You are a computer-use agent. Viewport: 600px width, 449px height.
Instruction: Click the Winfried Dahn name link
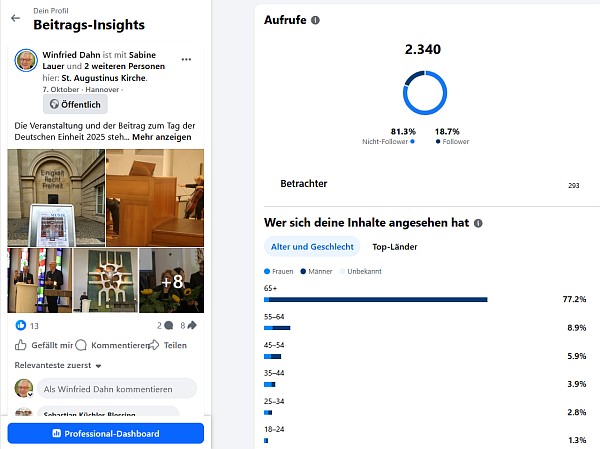71,55
